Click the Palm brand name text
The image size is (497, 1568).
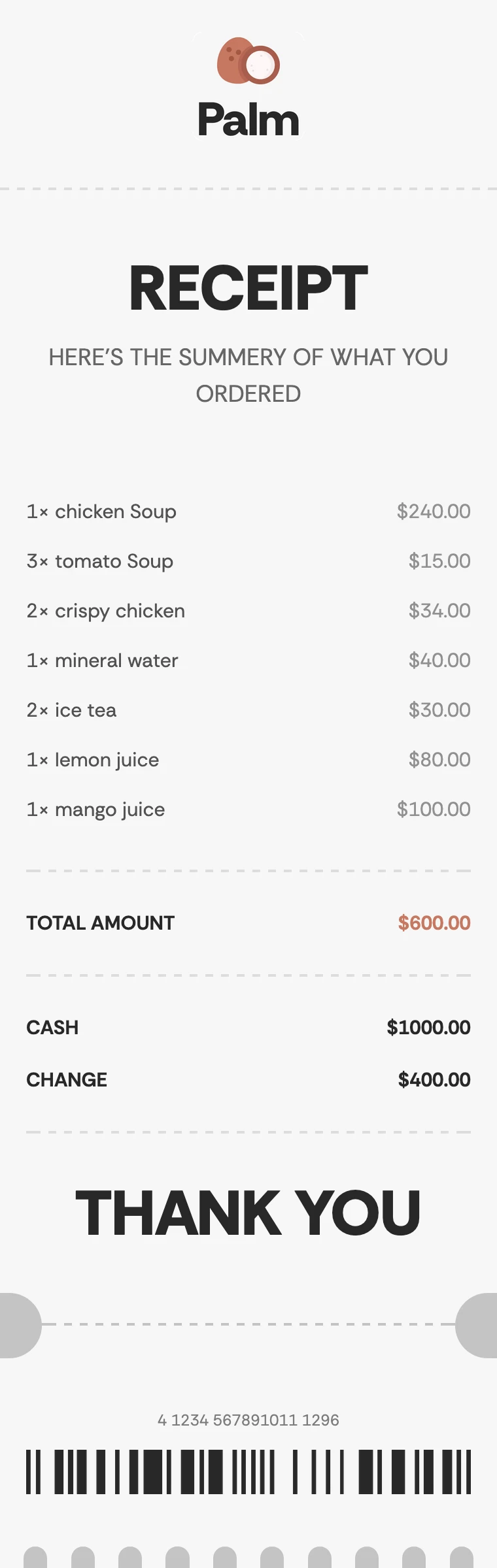click(248, 120)
